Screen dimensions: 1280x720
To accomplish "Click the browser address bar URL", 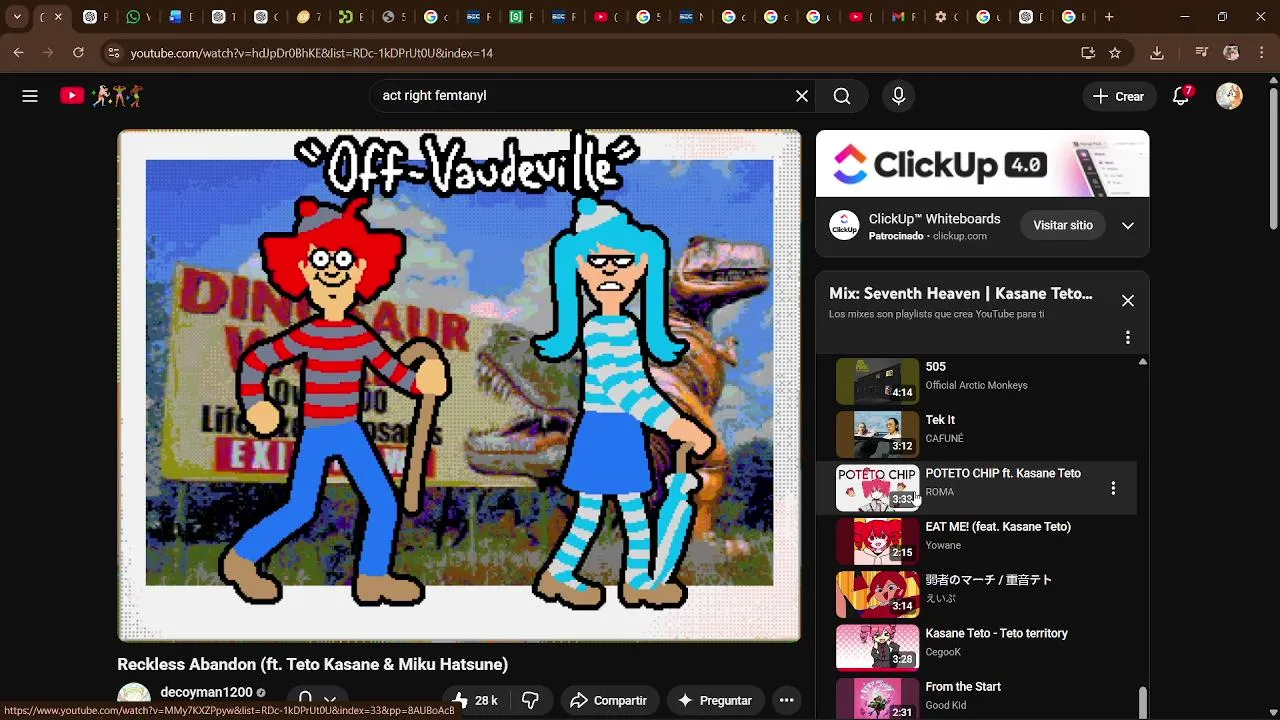I will point(311,53).
